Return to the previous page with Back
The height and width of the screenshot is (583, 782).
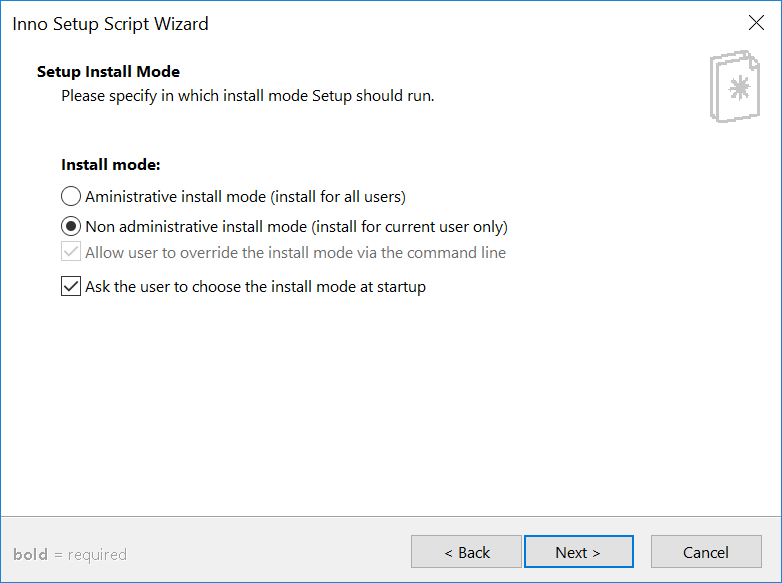click(466, 552)
